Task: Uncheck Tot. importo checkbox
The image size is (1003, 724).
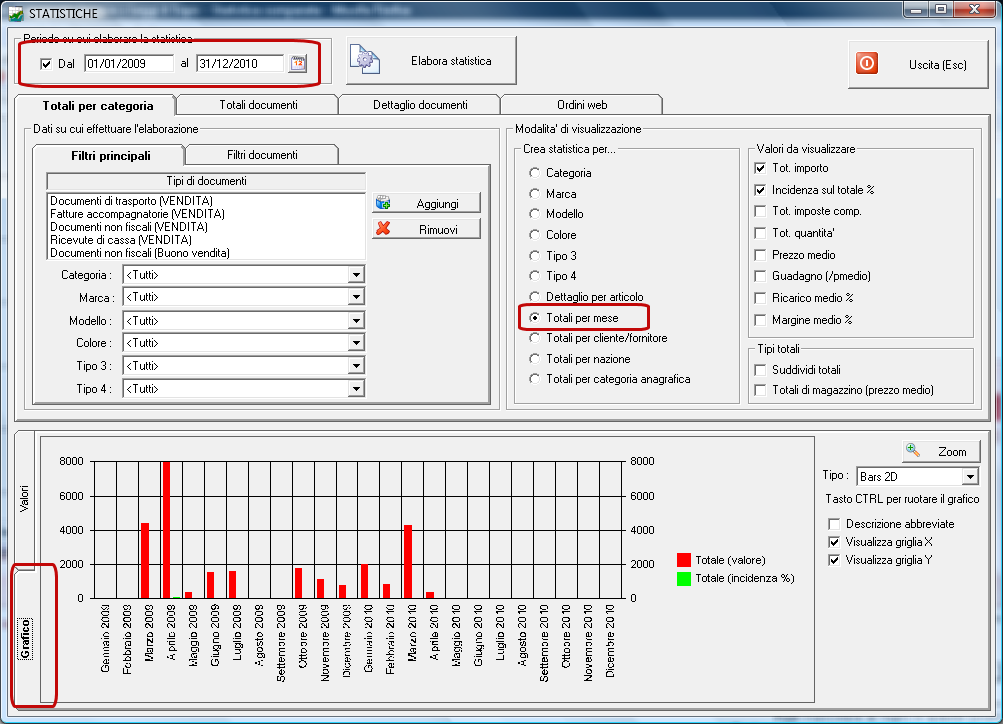Action: click(760, 168)
